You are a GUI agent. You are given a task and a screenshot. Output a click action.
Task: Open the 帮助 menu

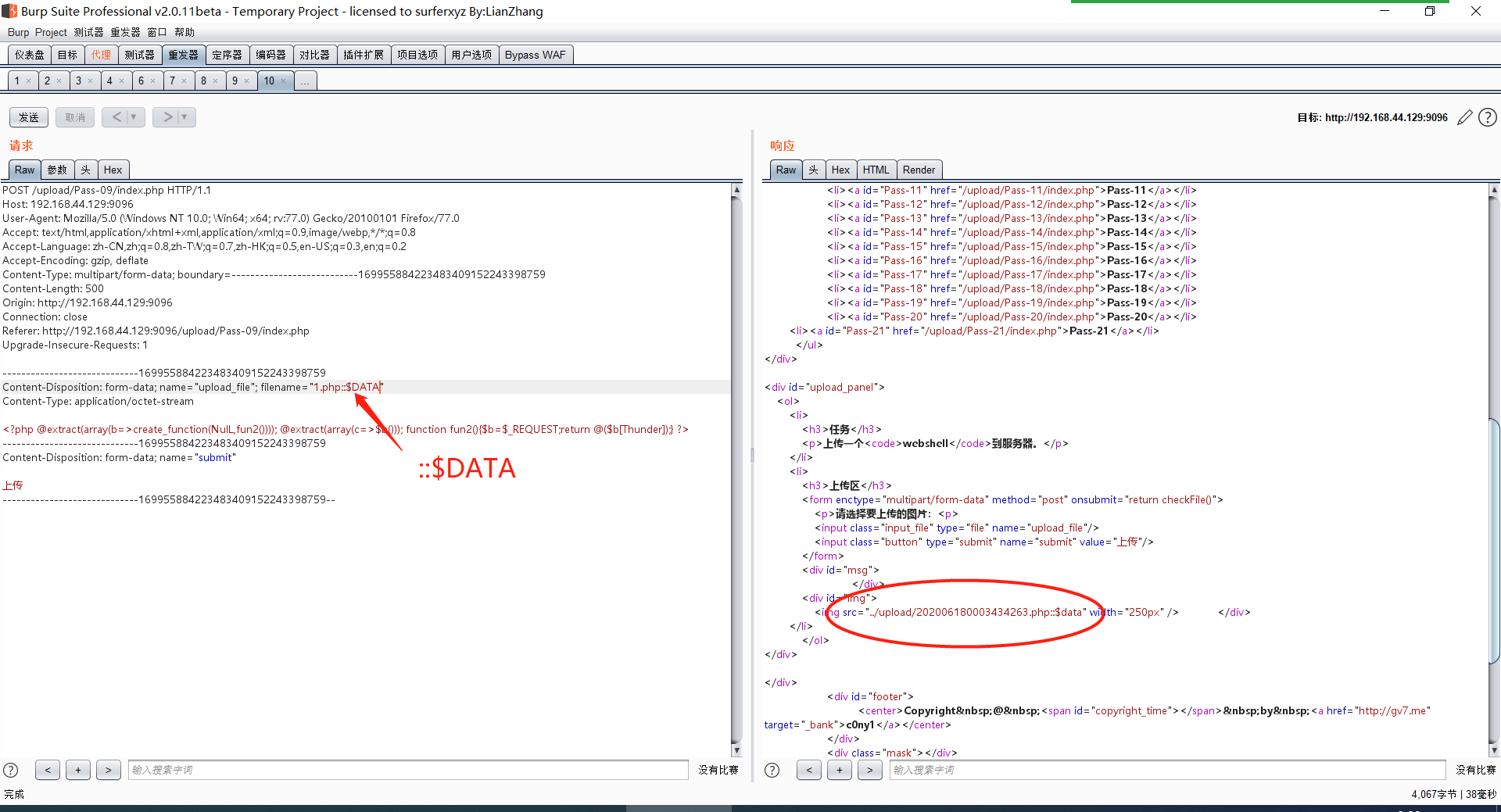coord(184,32)
